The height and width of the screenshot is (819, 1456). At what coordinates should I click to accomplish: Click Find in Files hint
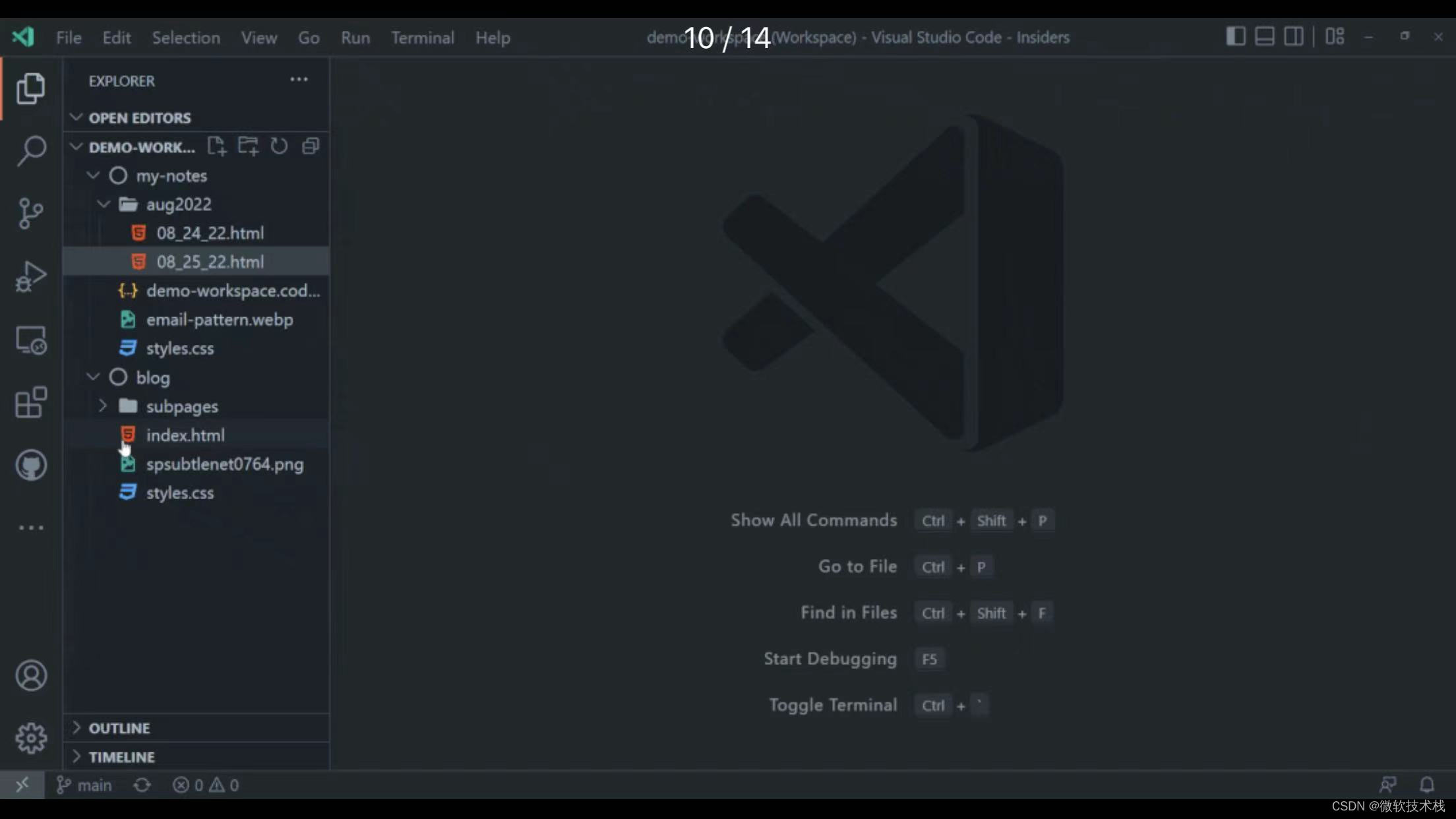coord(849,613)
